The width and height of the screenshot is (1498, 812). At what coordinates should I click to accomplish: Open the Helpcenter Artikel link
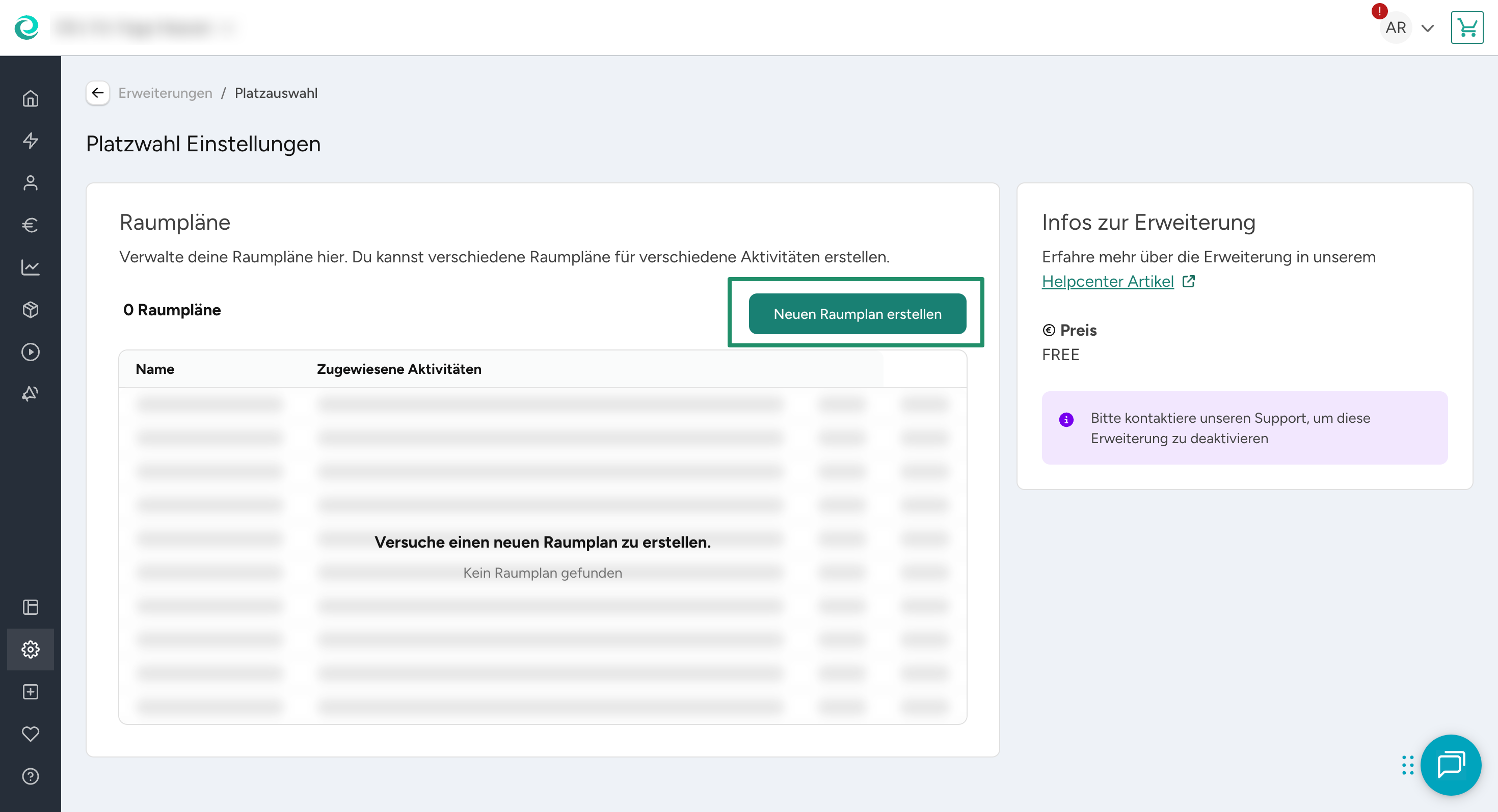1107,281
